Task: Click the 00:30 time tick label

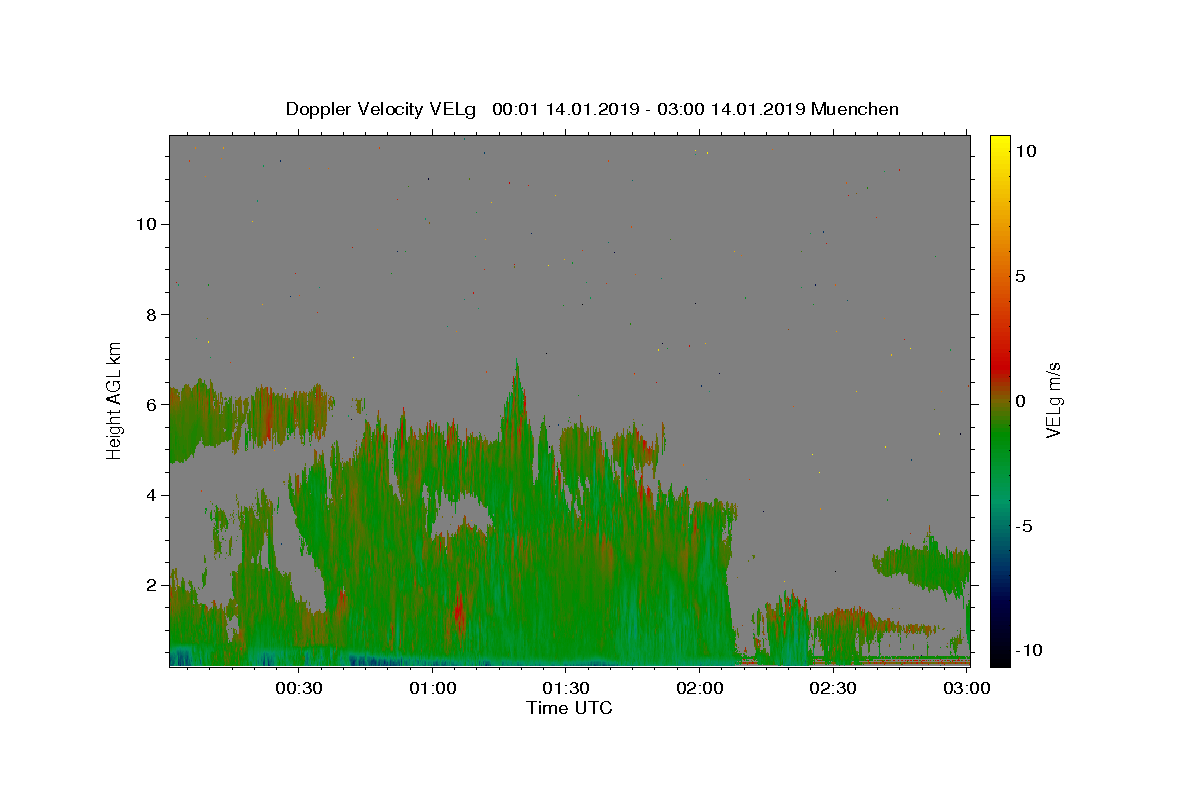Action: click(x=299, y=688)
